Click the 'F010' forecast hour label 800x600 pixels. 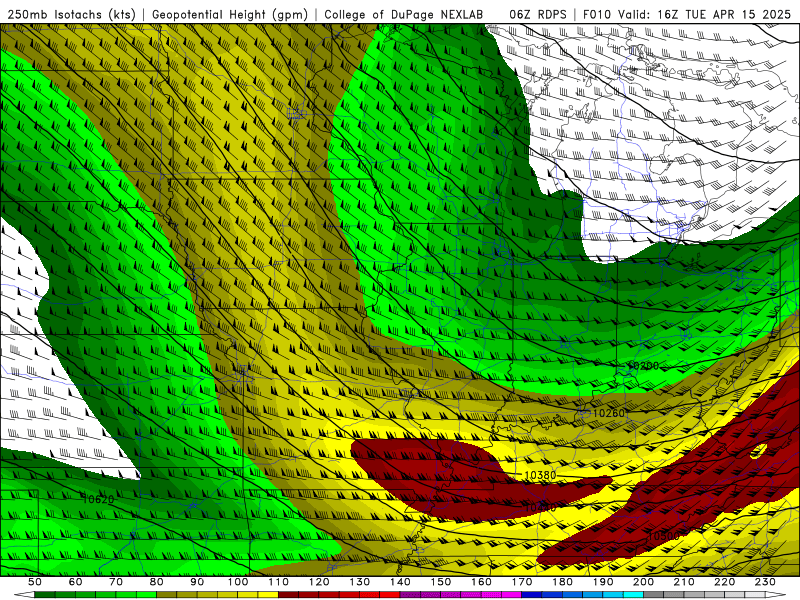[x=598, y=15]
